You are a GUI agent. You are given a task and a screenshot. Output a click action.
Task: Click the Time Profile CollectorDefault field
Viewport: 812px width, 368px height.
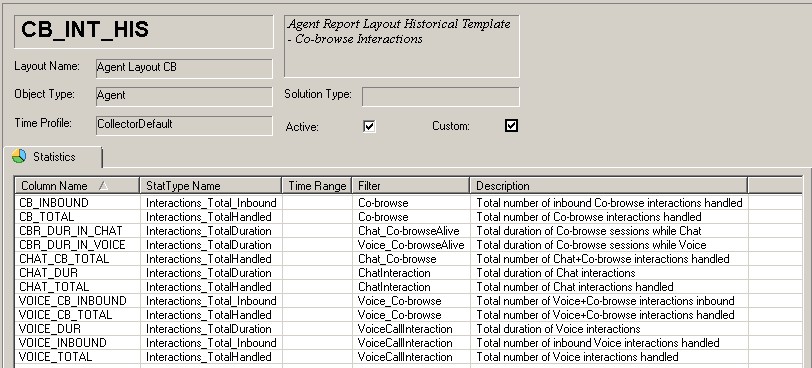(184, 125)
